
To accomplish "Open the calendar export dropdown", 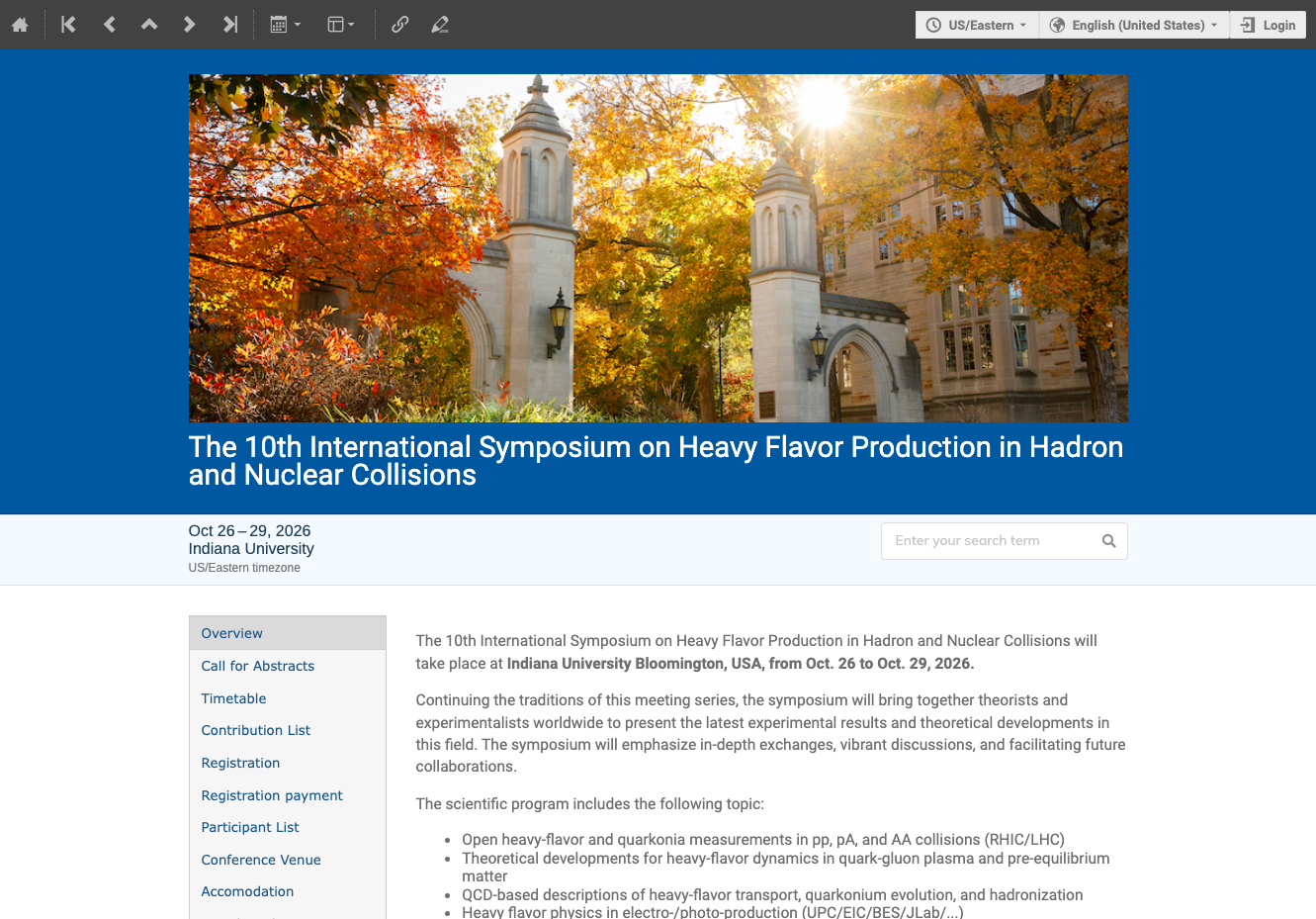I will coord(285,25).
